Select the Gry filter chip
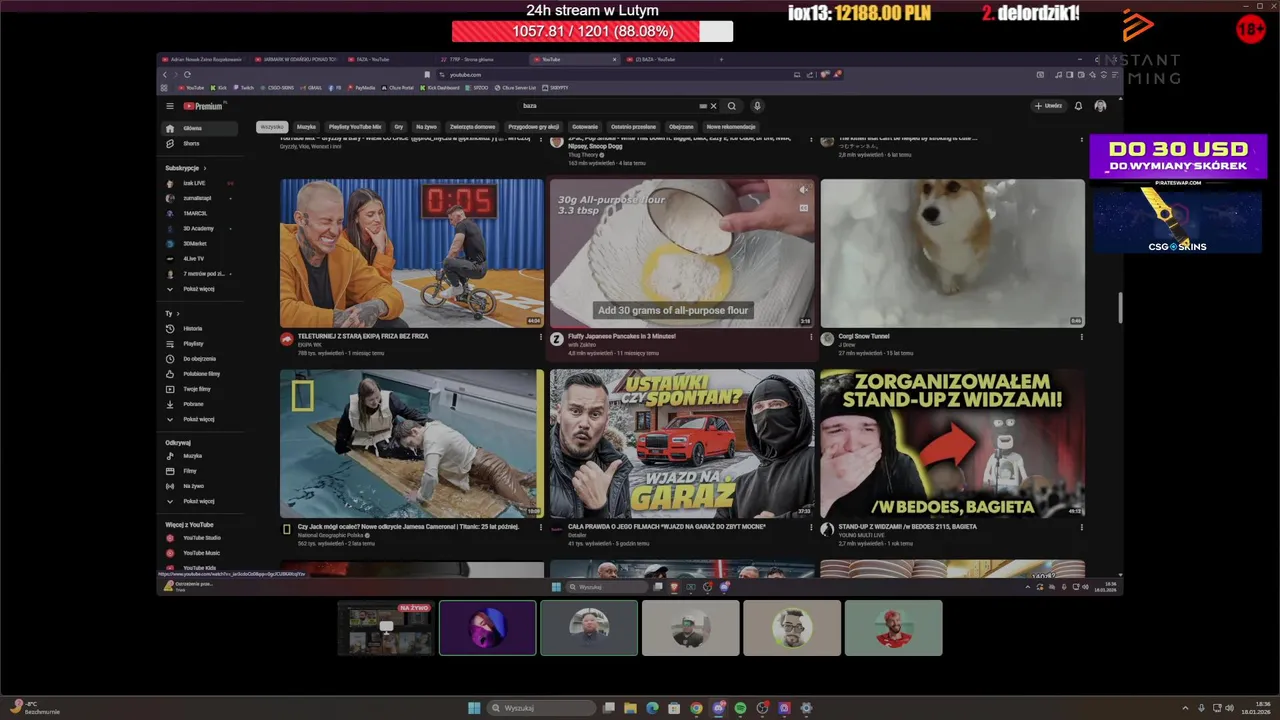 click(399, 127)
